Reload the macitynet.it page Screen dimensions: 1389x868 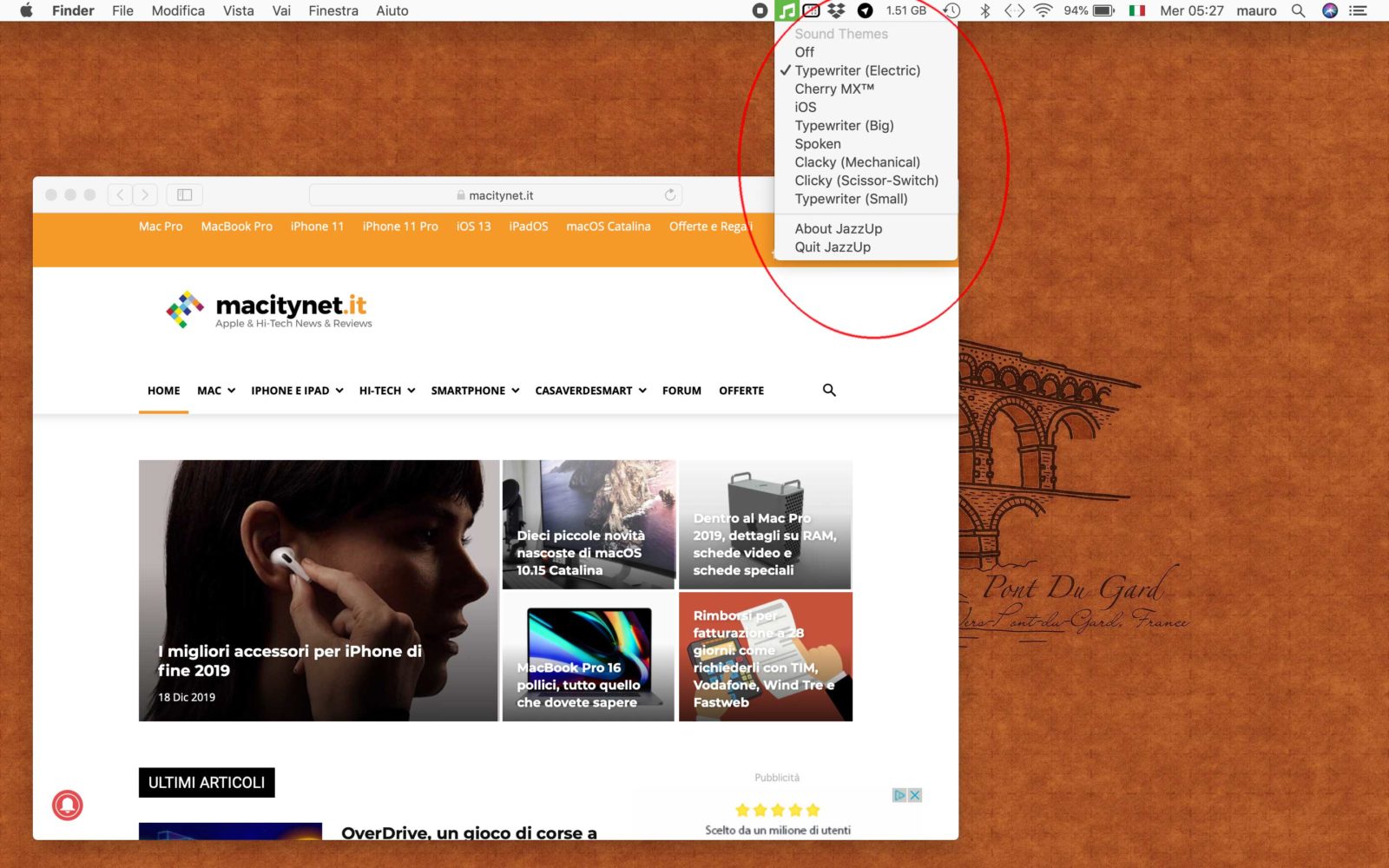670,194
